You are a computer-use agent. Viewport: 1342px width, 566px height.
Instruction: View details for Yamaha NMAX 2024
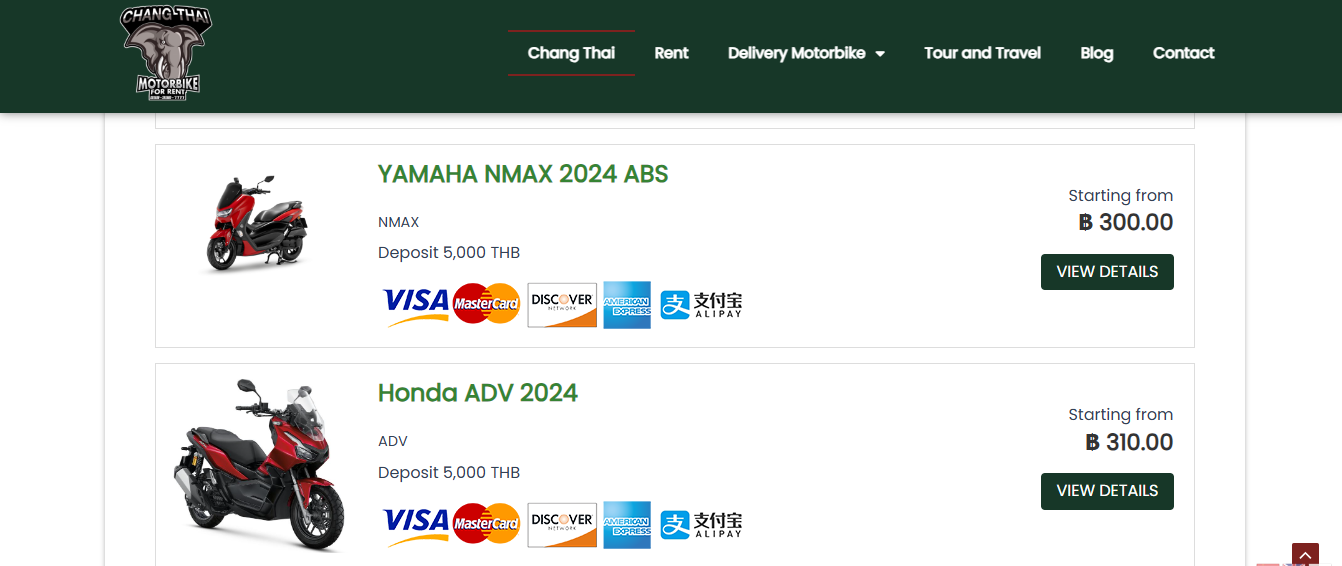point(1107,272)
